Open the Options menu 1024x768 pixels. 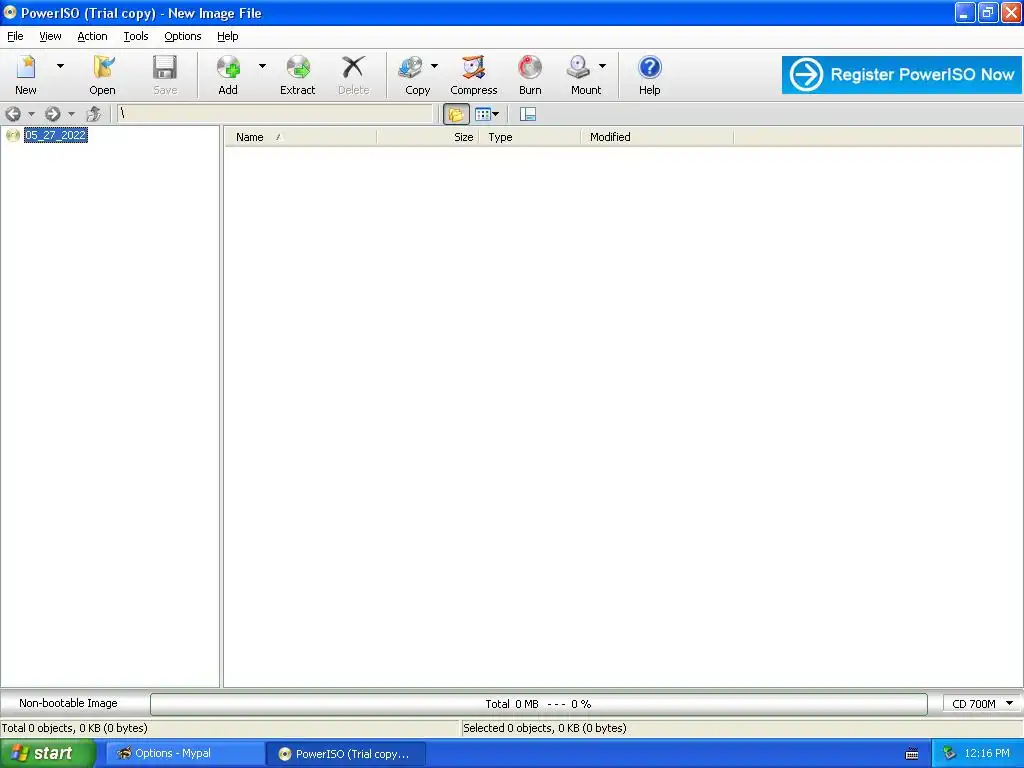point(182,37)
